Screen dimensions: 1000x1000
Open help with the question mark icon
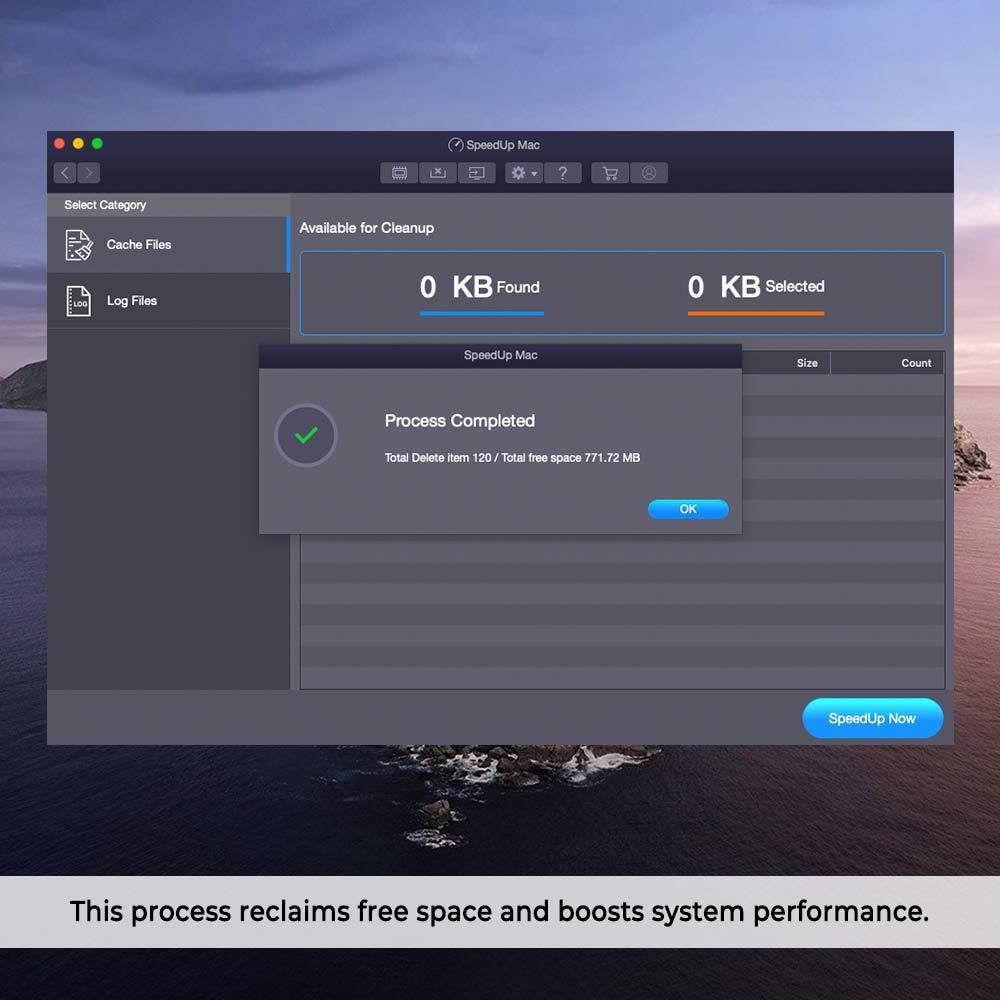point(562,173)
